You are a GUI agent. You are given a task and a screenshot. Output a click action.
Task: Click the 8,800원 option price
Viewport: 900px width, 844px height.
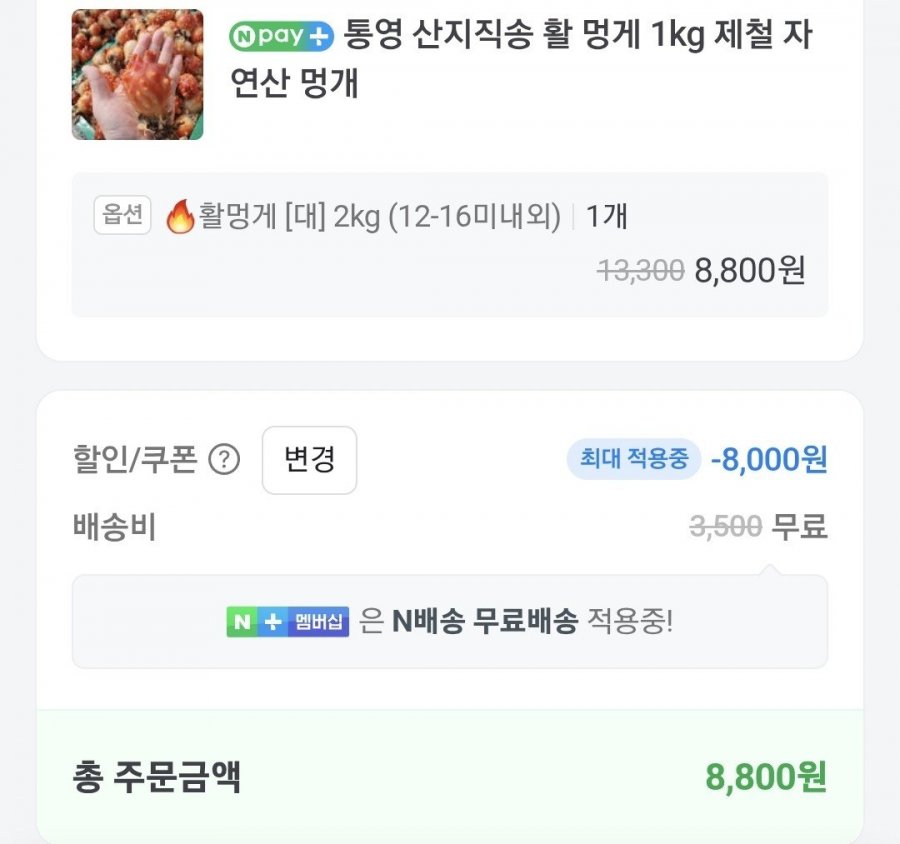(x=750, y=270)
